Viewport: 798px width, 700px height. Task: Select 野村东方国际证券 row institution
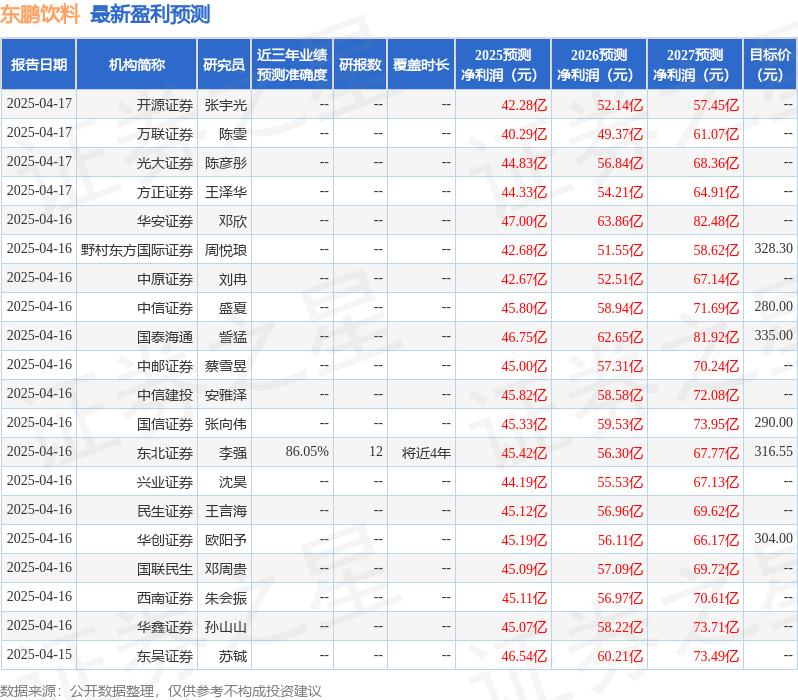(136, 250)
